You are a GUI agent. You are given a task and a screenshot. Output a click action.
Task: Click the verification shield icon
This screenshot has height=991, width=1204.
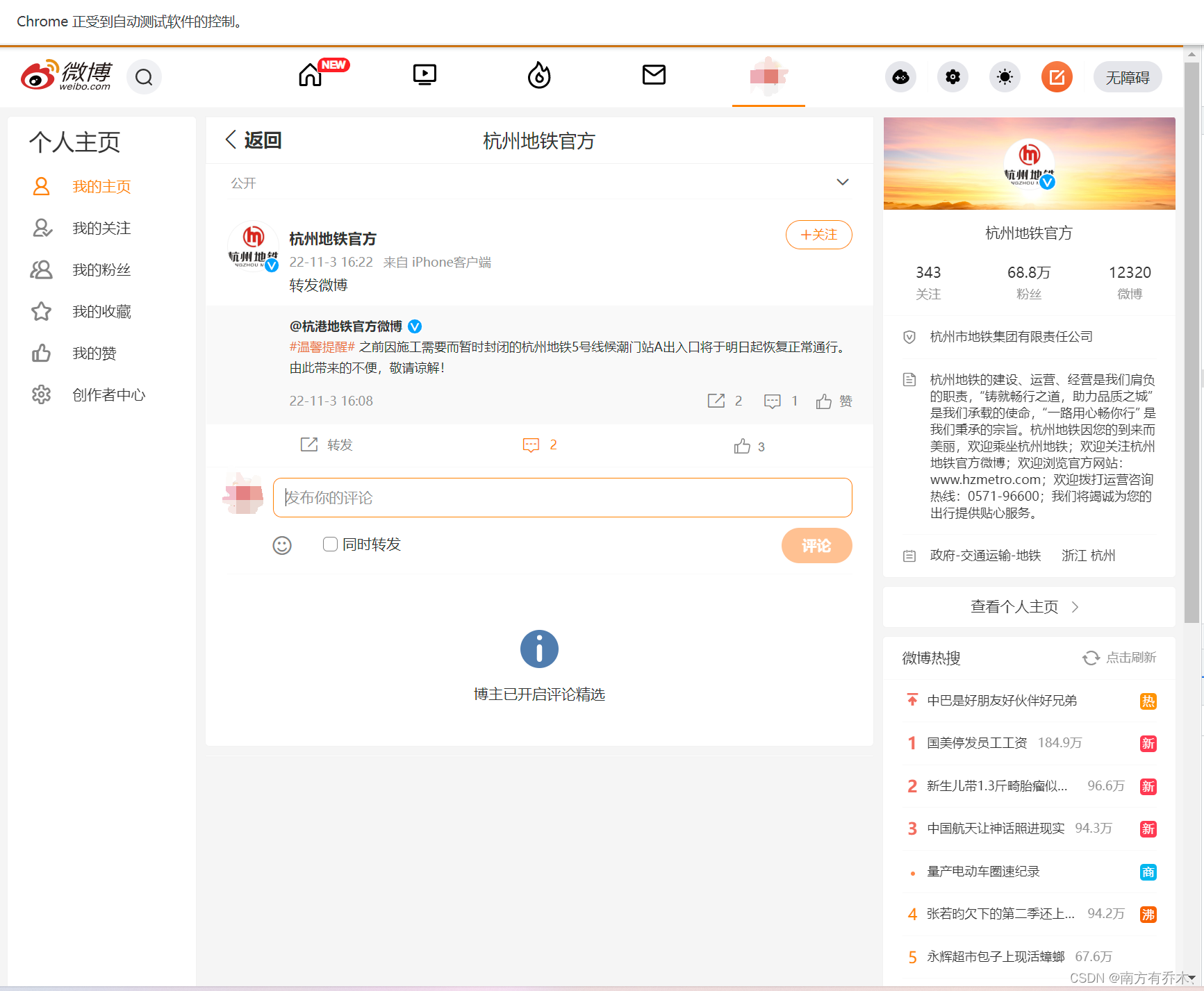[909, 337]
